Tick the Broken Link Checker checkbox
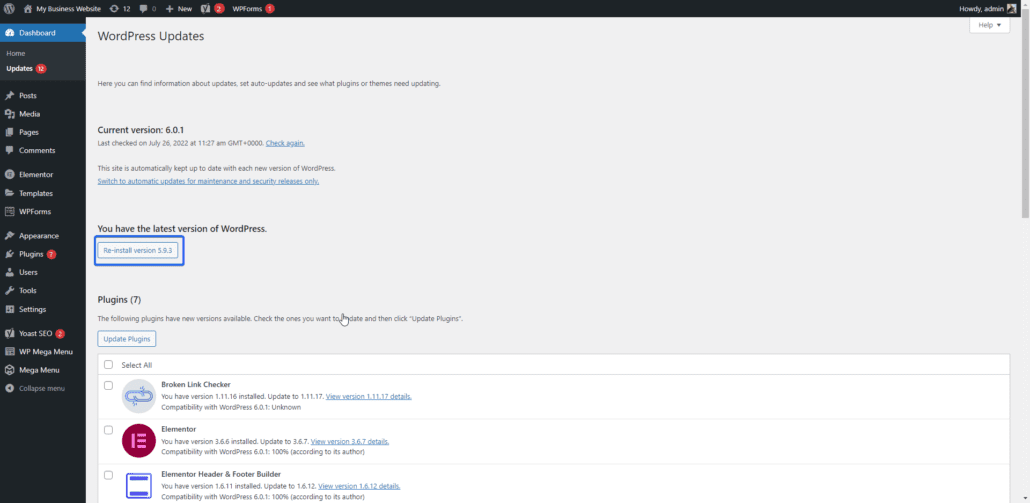 108,385
